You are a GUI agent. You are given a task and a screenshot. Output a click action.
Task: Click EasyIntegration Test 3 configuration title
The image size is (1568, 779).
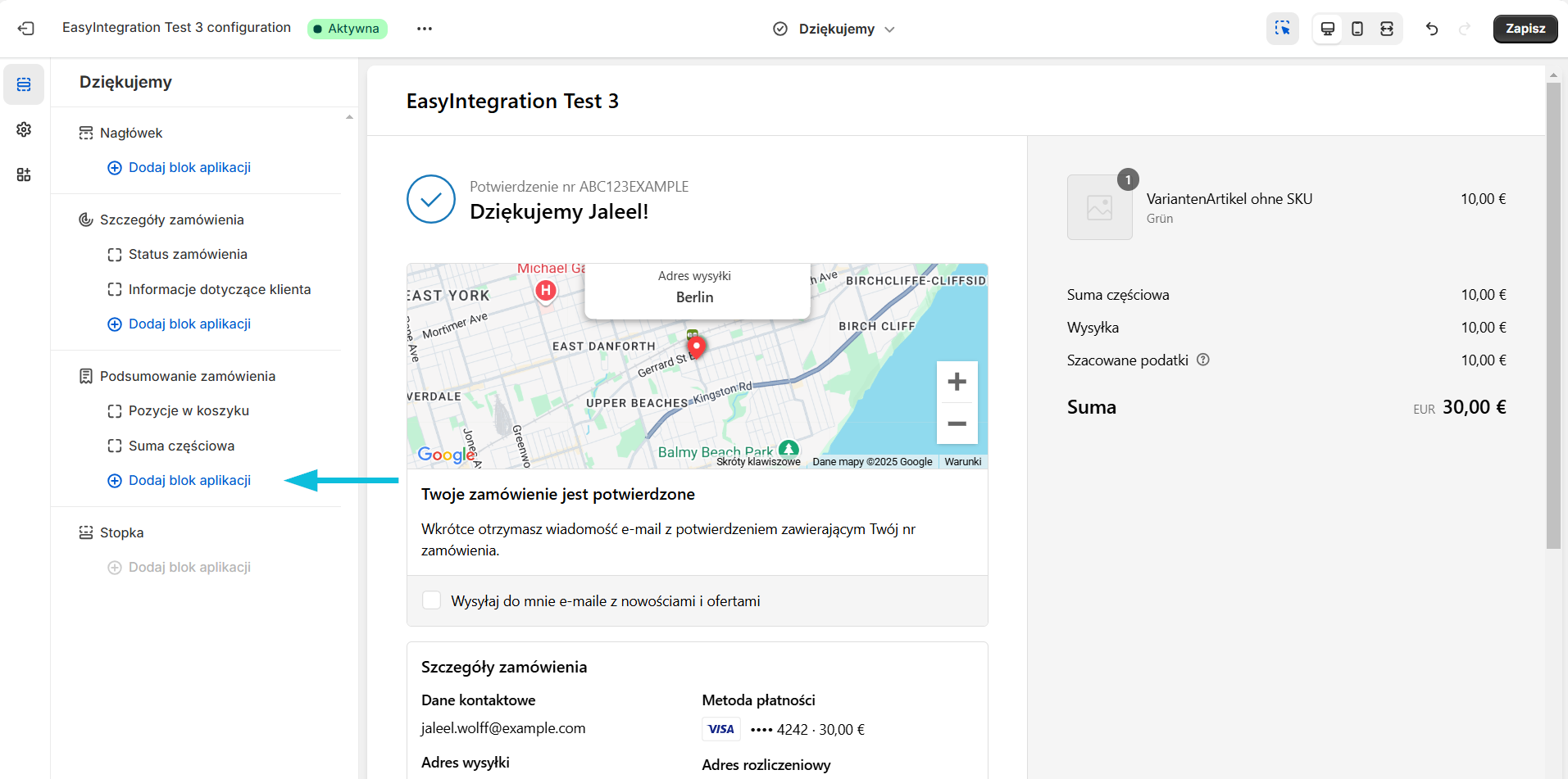point(176,28)
